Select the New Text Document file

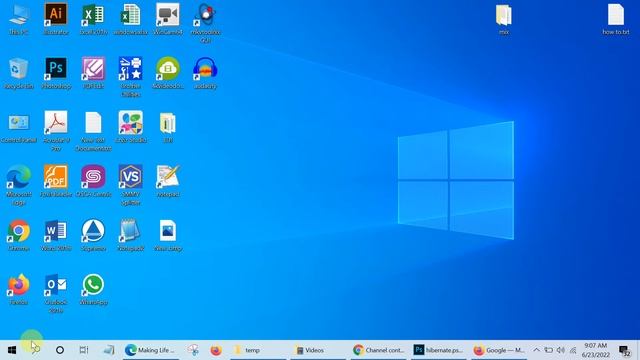pyautogui.click(x=93, y=131)
